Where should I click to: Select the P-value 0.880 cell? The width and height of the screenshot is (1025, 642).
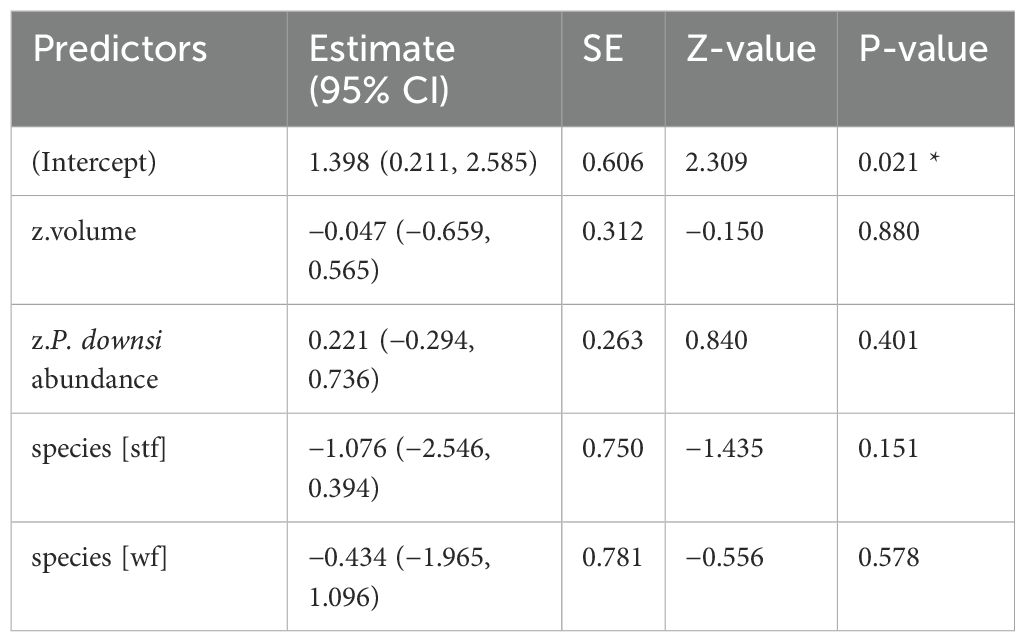888,232
